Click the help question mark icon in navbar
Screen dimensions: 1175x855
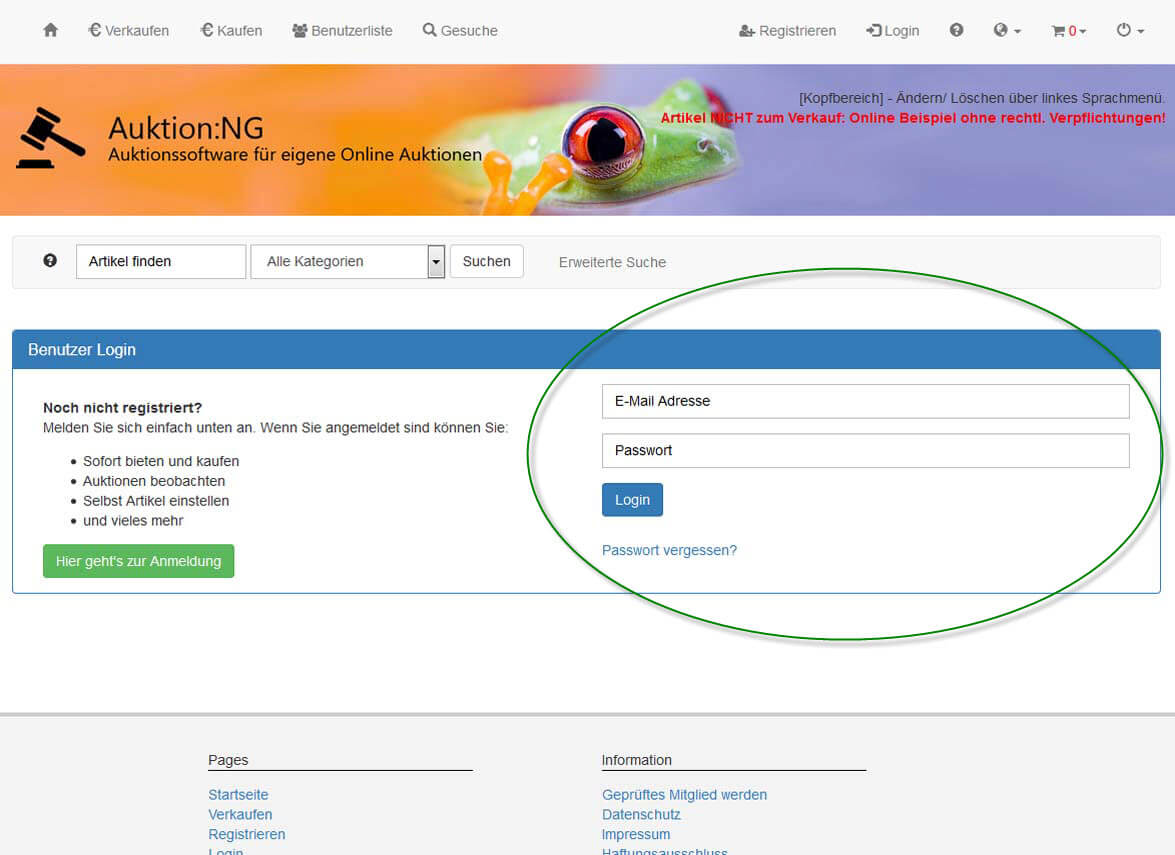click(956, 31)
